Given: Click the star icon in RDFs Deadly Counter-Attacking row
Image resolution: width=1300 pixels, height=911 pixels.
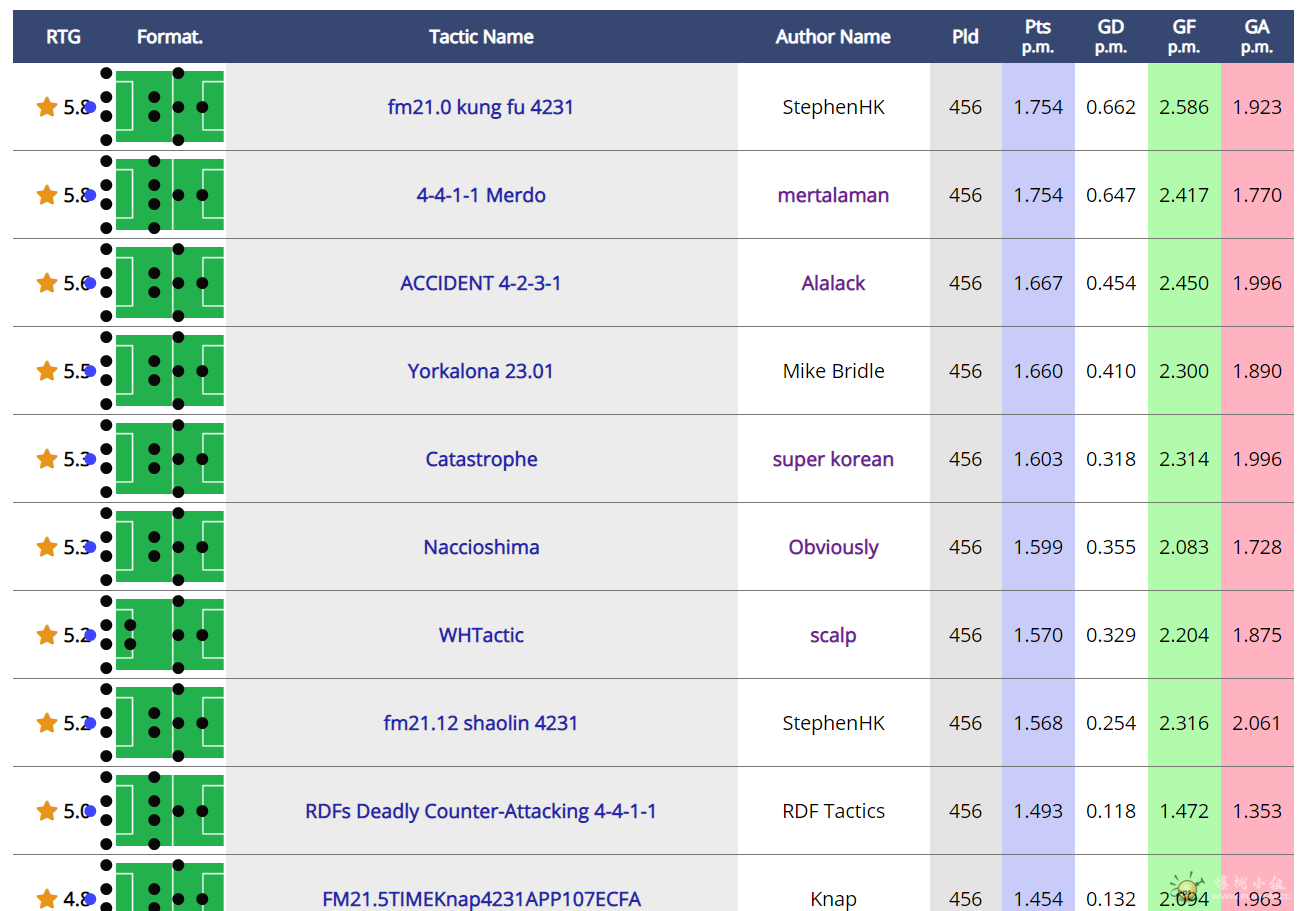Looking at the screenshot, I should 46,811.
